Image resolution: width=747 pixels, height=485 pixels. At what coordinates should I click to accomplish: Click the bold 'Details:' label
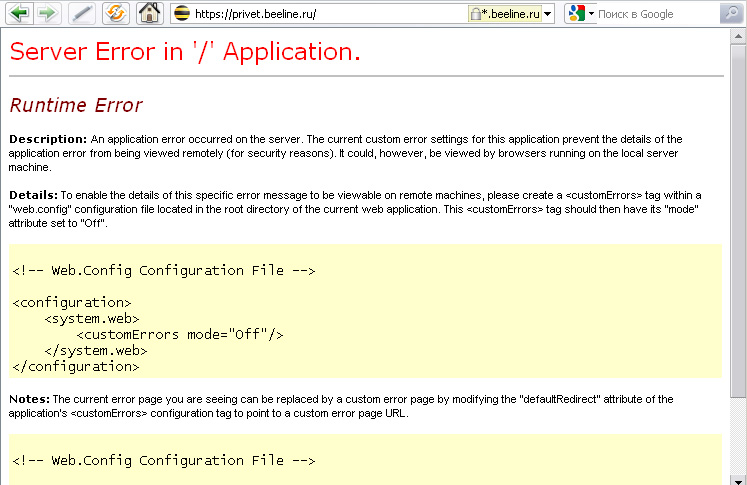(x=33, y=195)
